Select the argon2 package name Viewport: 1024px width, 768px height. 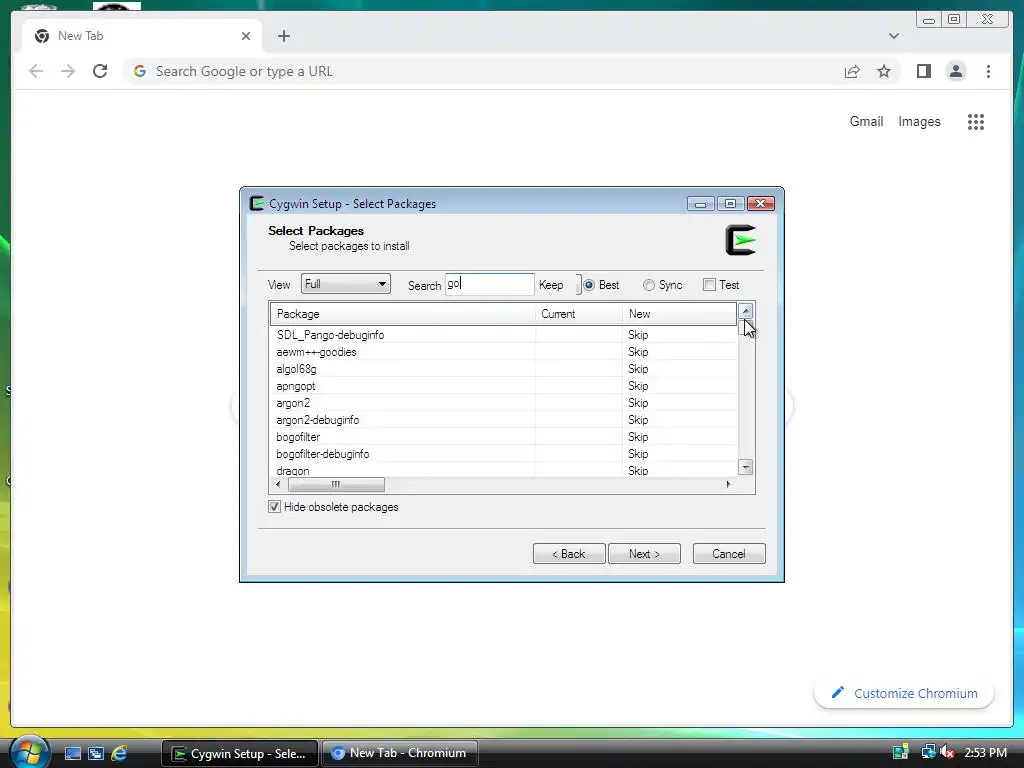[293, 402]
